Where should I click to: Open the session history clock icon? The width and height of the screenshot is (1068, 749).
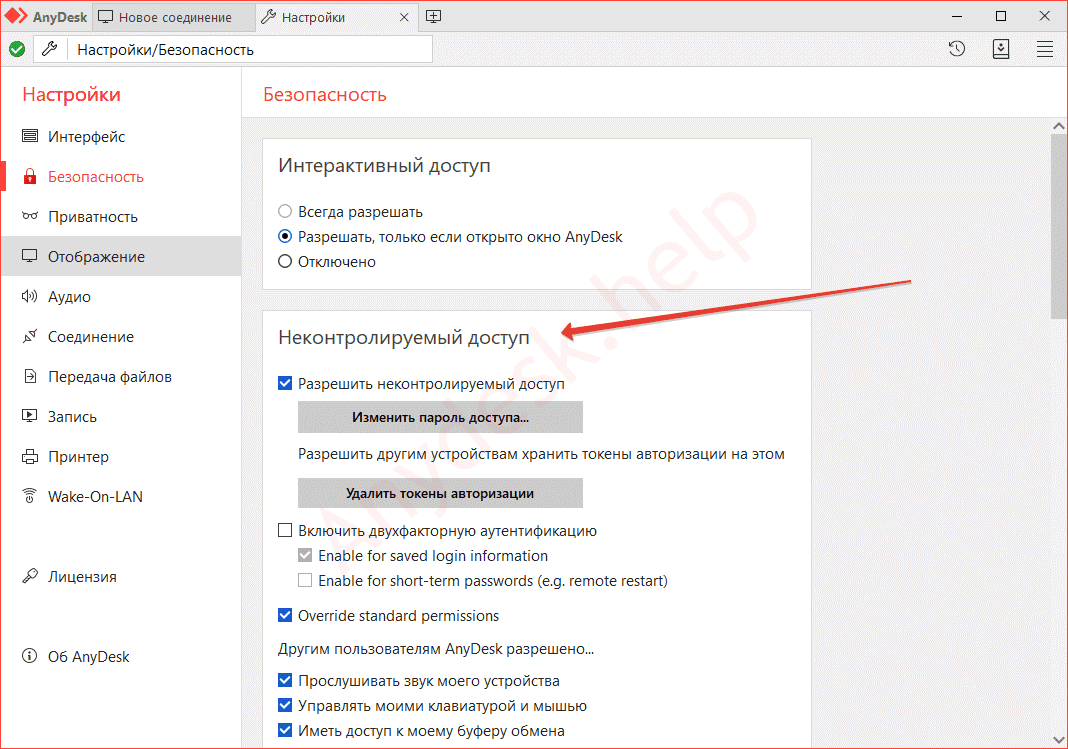click(956, 49)
